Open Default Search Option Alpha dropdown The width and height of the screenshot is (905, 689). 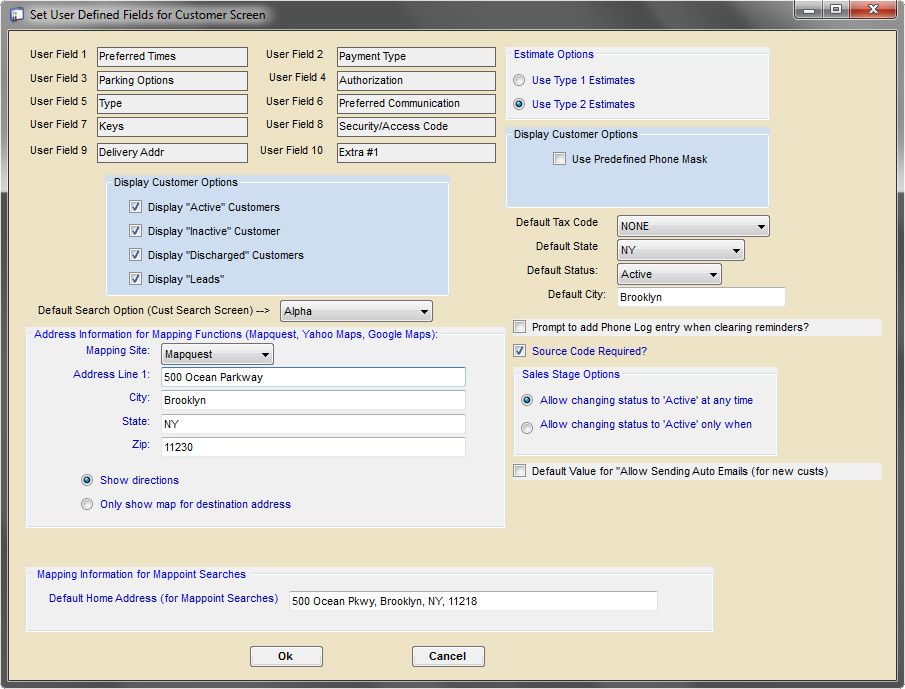click(x=356, y=311)
